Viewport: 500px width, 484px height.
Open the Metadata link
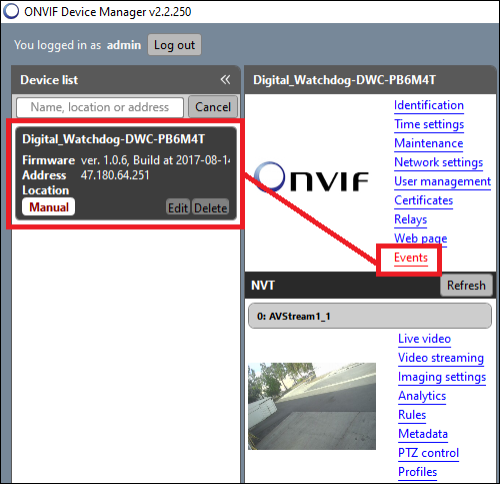point(423,434)
